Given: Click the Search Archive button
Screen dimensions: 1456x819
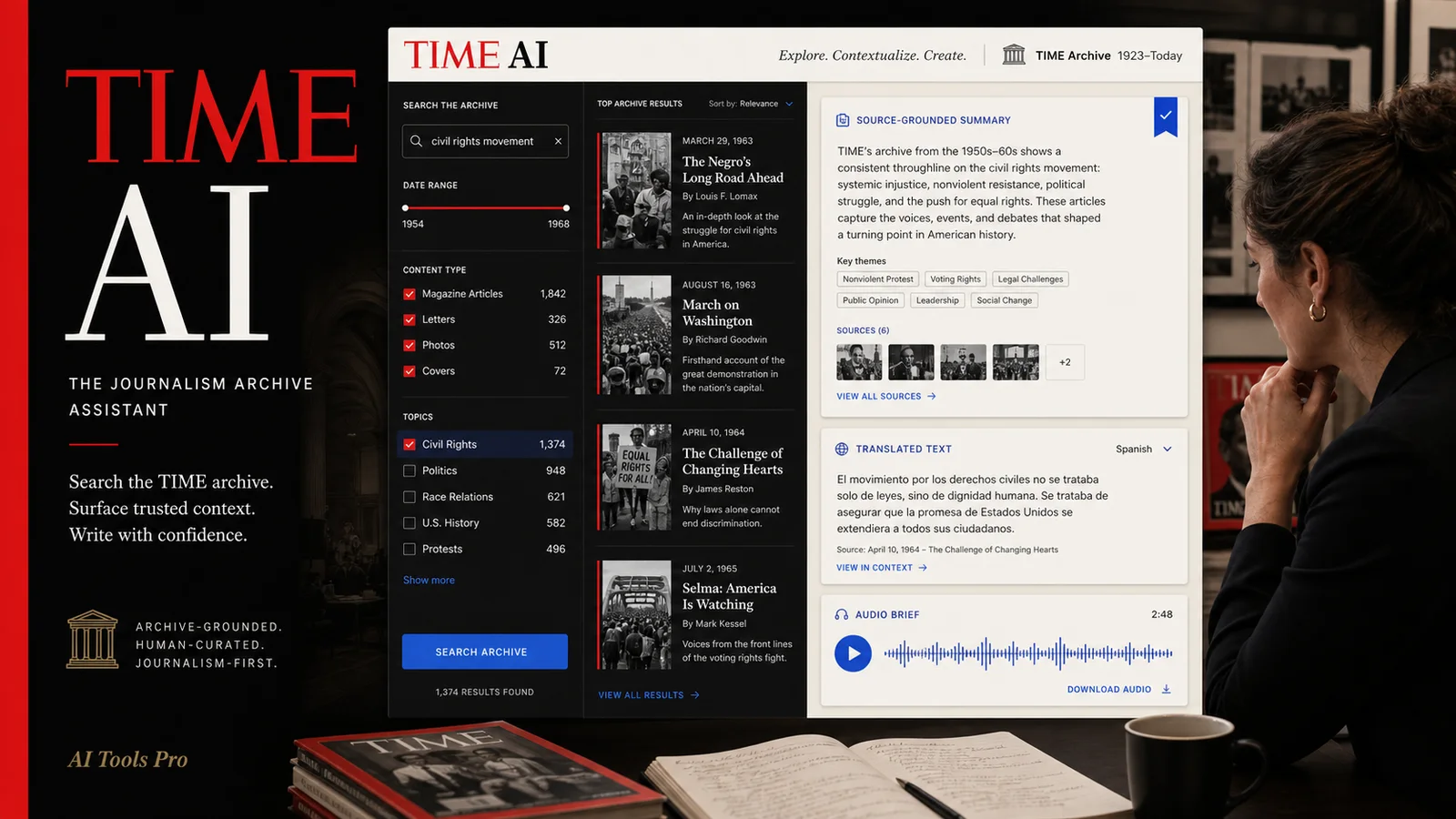Looking at the screenshot, I should [x=485, y=652].
